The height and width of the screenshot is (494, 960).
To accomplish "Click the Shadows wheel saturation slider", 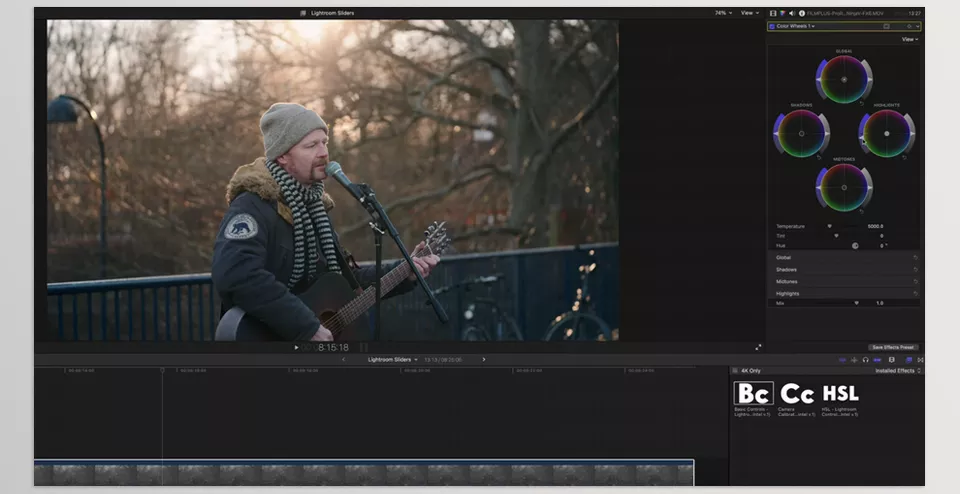I will 776,133.
